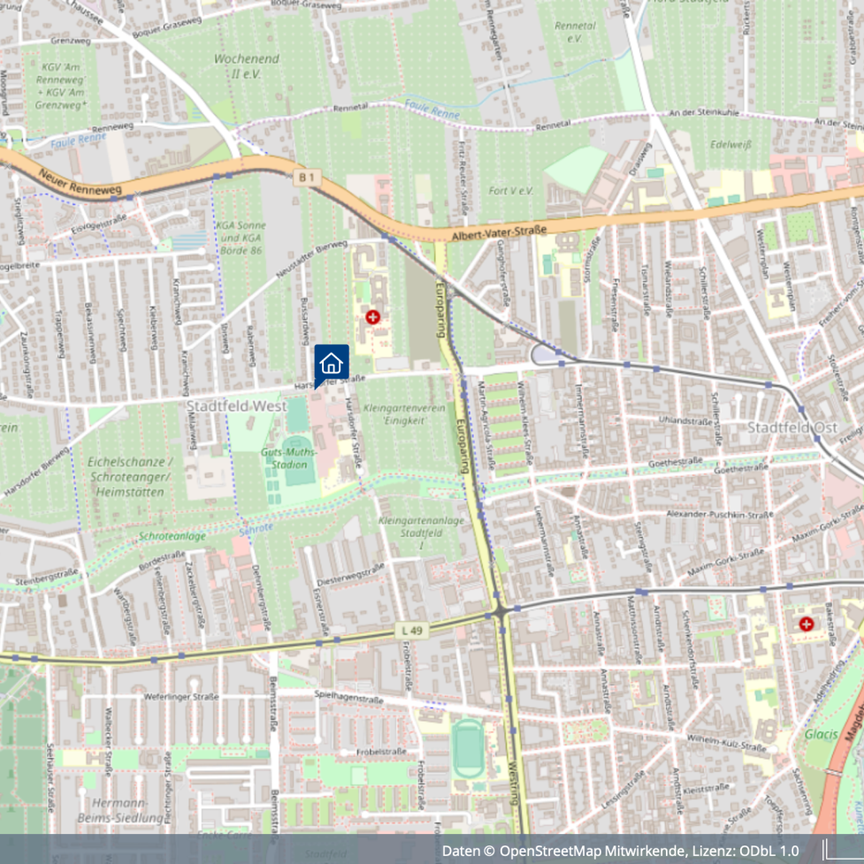Select the hospital icon near Harsdorfer Straße
Screen dimensions: 864x864
(373, 317)
